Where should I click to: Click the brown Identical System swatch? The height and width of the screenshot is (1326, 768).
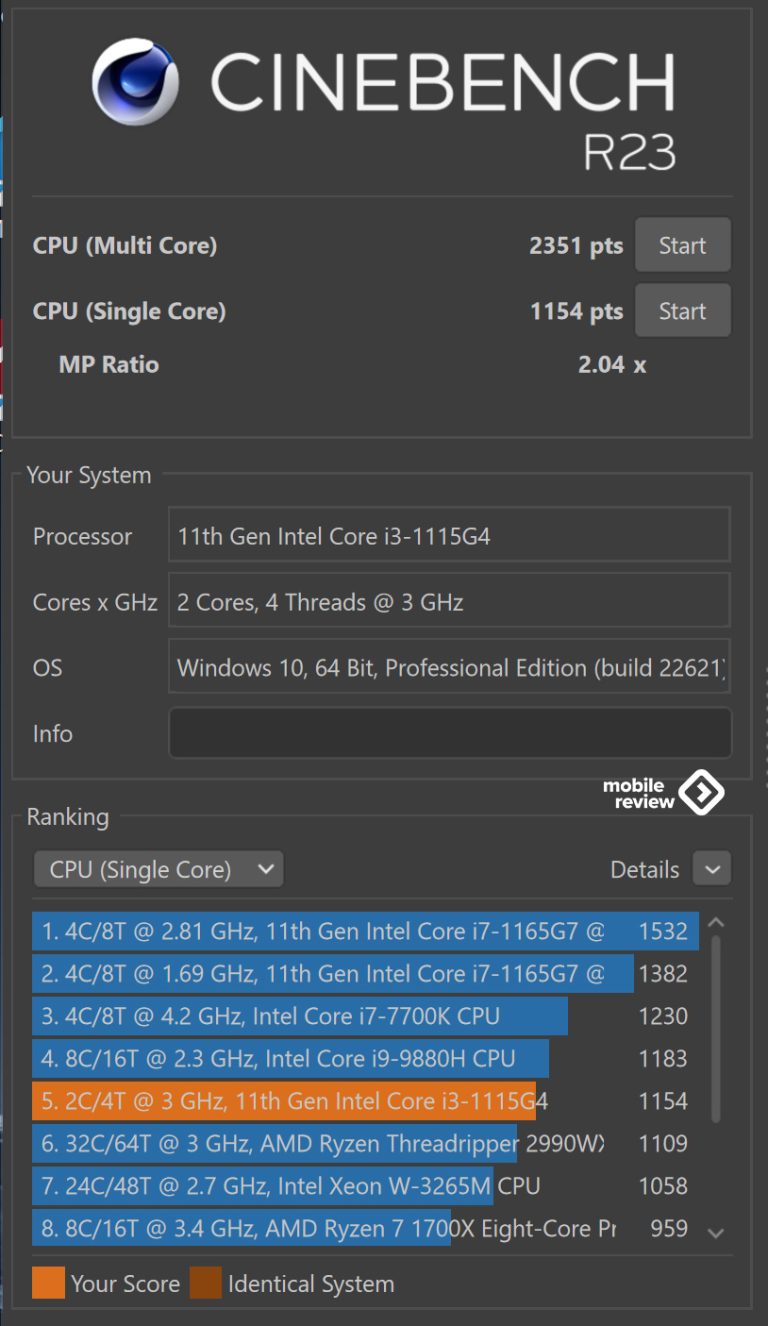coord(205,1283)
